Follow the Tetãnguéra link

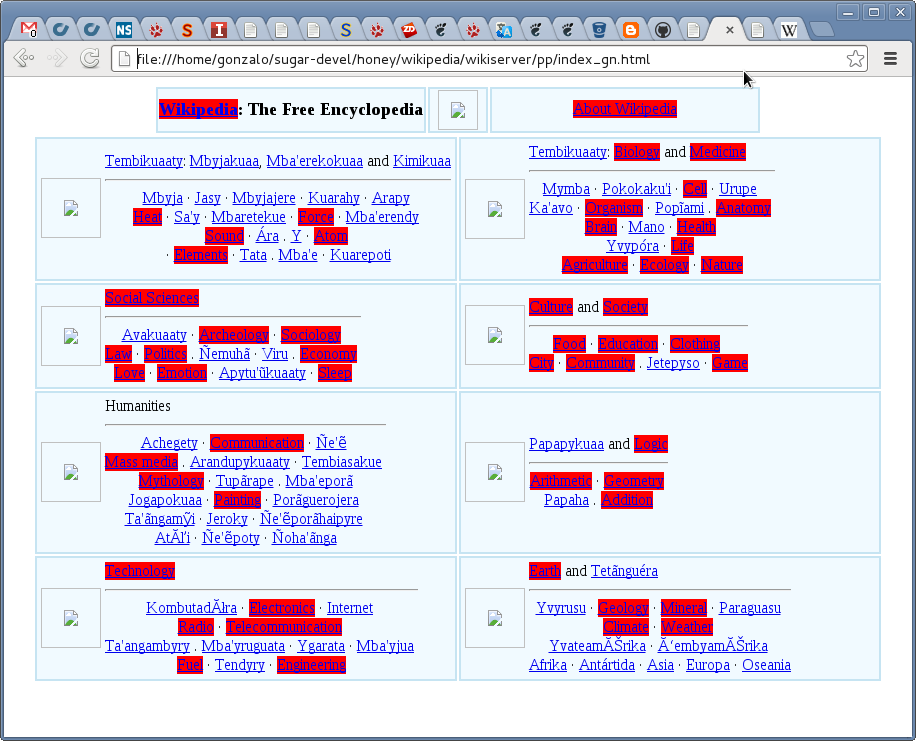click(624, 571)
